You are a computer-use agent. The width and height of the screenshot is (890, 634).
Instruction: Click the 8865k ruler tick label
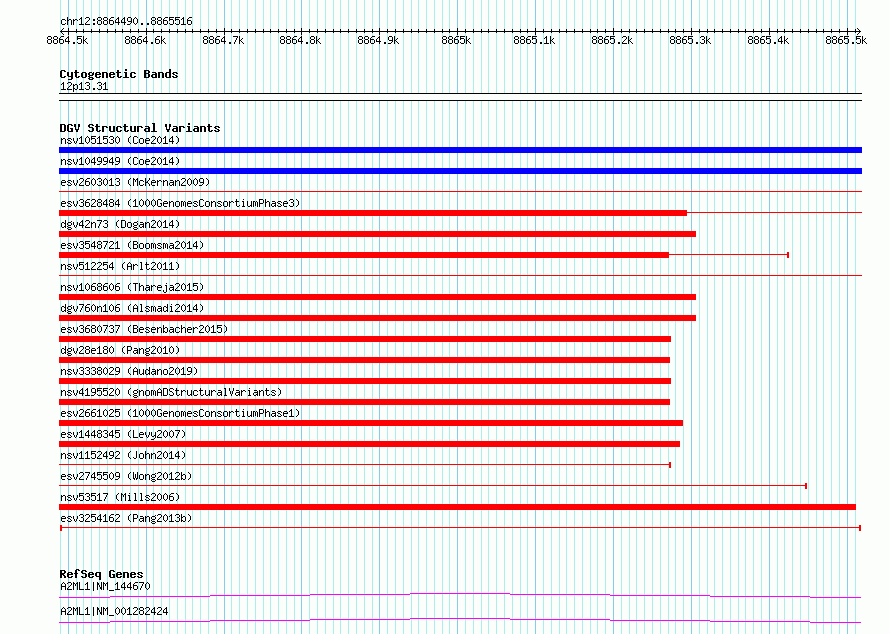click(x=456, y=40)
